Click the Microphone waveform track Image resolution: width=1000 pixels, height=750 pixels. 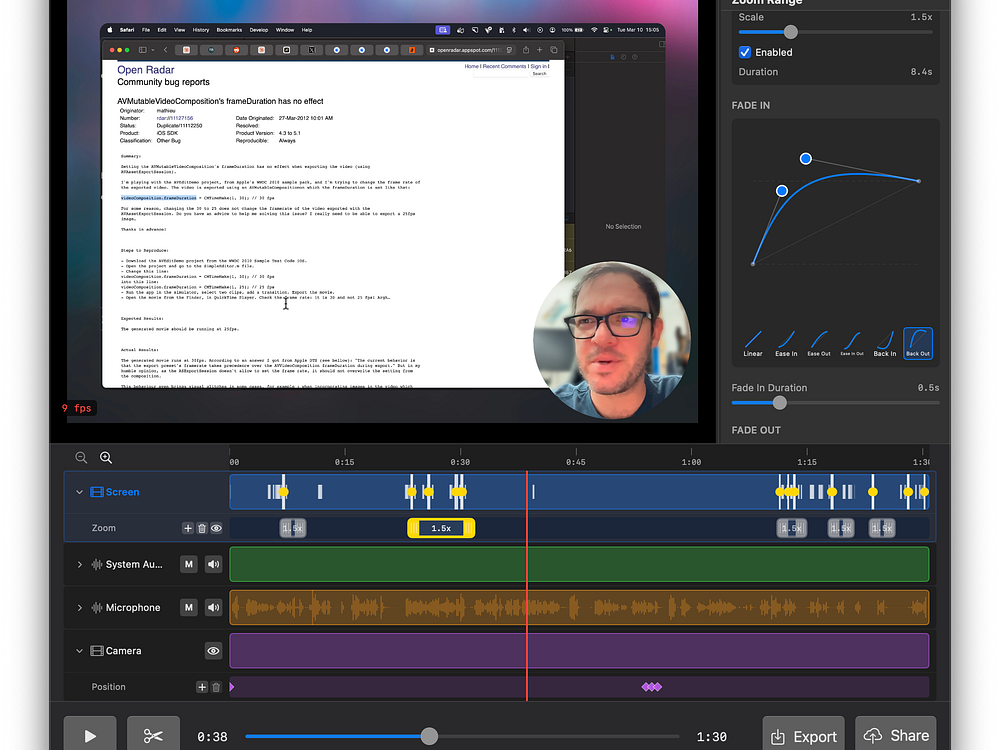[x=579, y=608]
